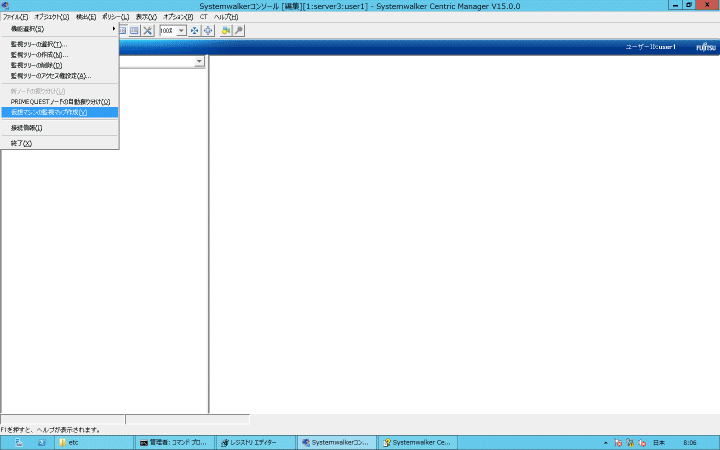Click the PowerShell taskbar icon
The height and width of the screenshot is (450, 720).
[42, 443]
